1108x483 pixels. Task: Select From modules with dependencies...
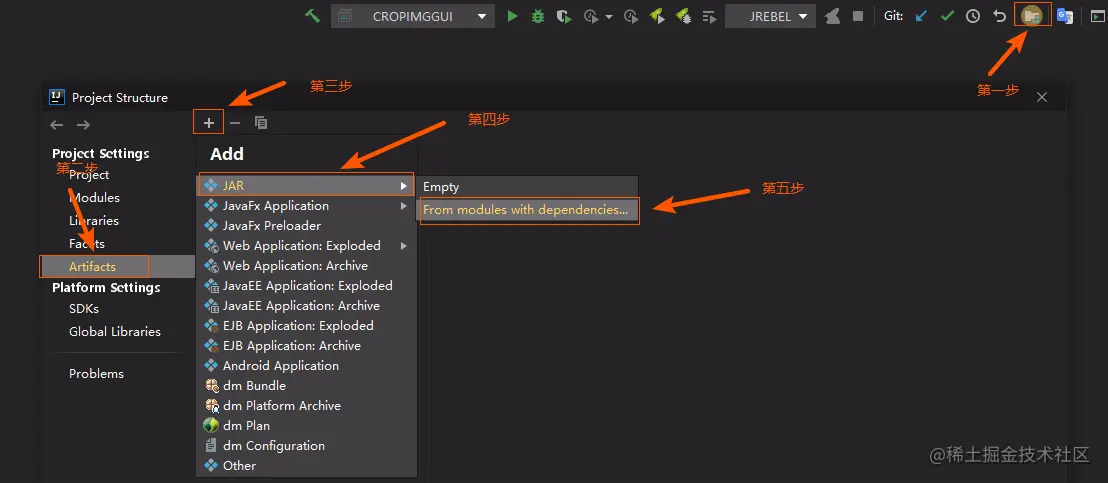527,210
